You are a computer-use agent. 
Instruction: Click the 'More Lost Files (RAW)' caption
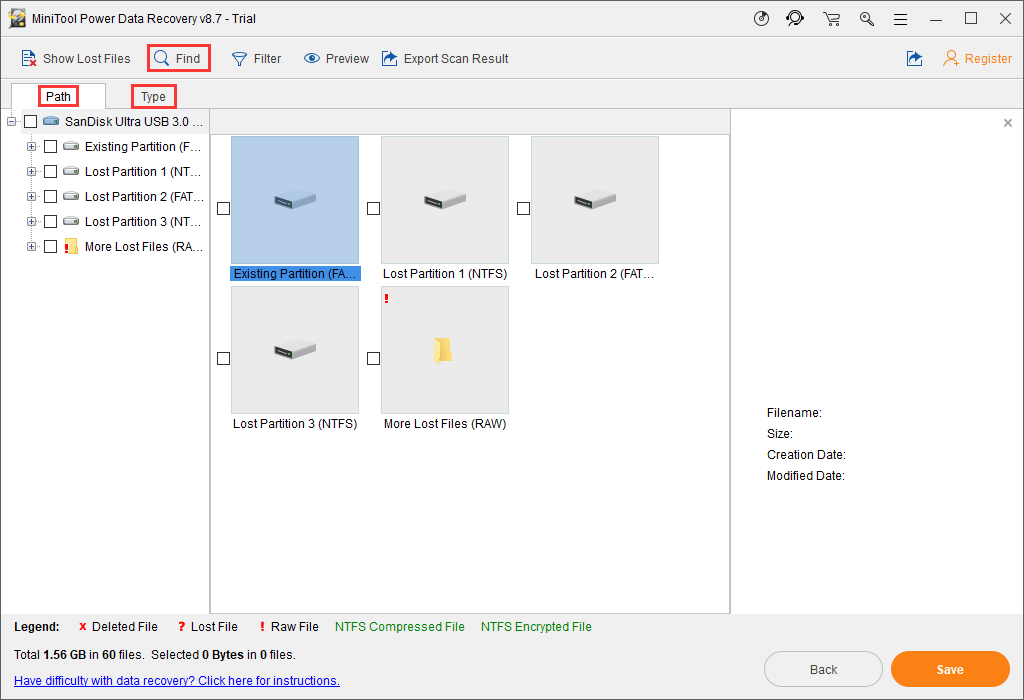(x=445, y=424)
